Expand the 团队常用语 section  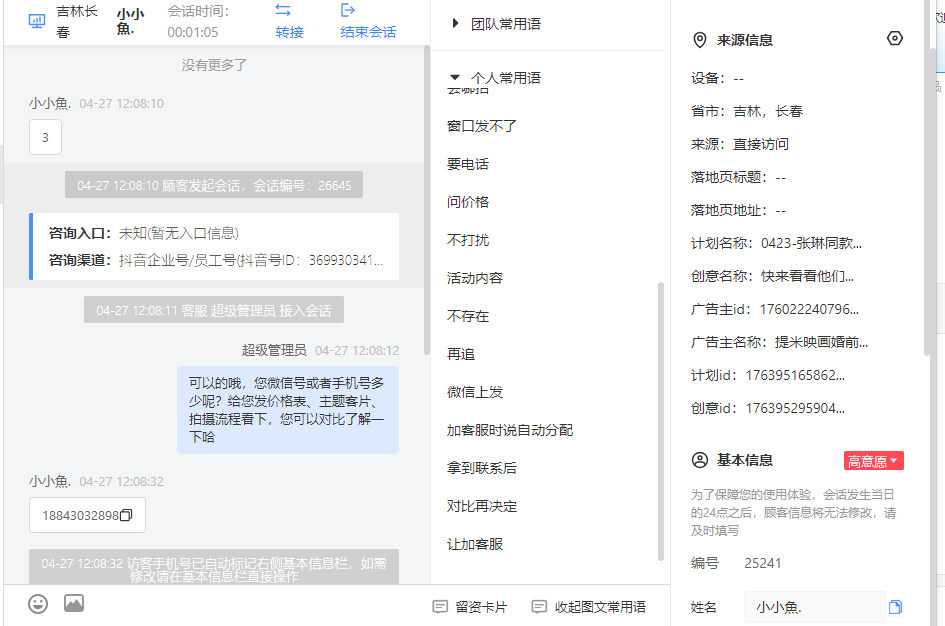(456, 23)
